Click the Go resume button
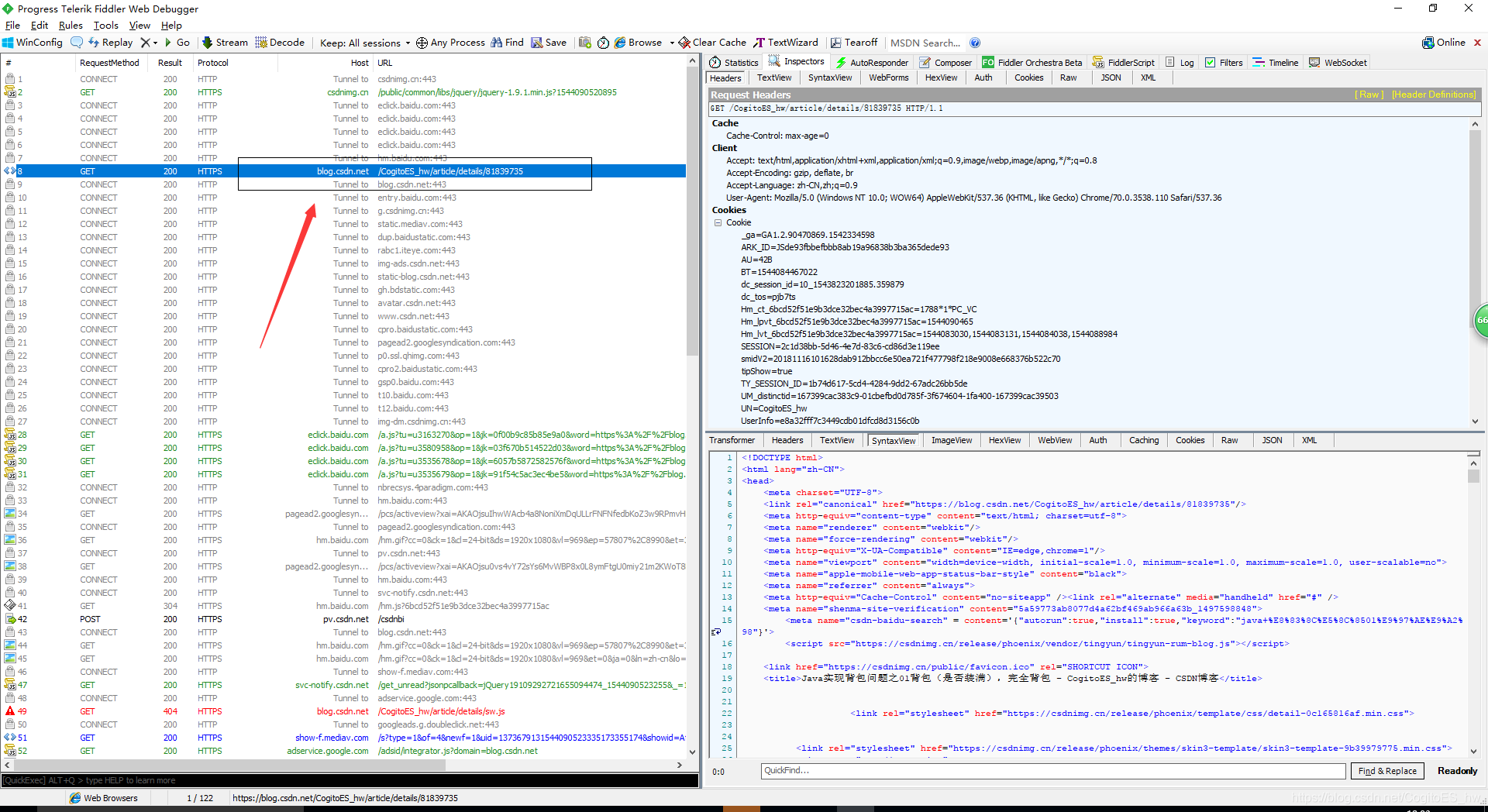 (x=177, y=43)
